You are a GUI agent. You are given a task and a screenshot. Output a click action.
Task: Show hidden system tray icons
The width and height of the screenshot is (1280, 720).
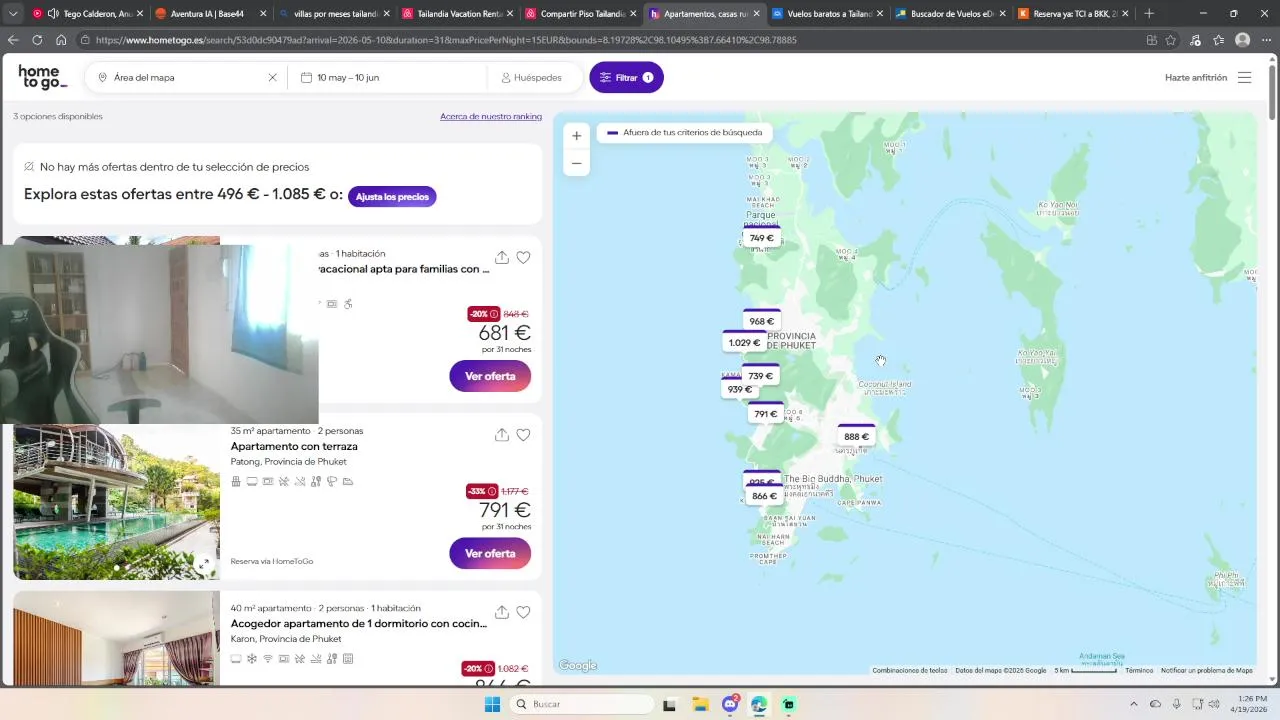click(1133, 704)
